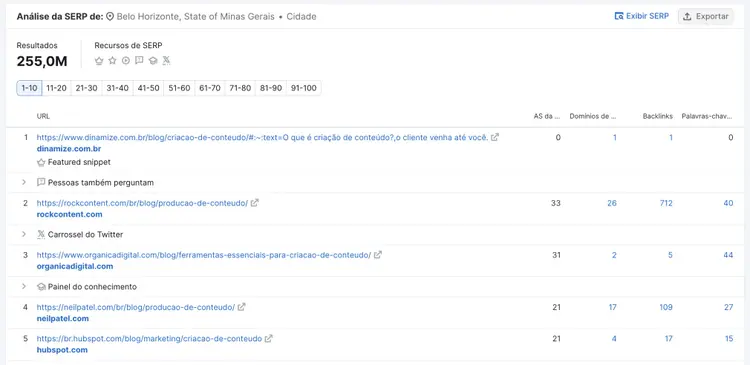The image size is (750, 365).
Task: Select the 91-100 results page tab
Action: coord(304,88)
